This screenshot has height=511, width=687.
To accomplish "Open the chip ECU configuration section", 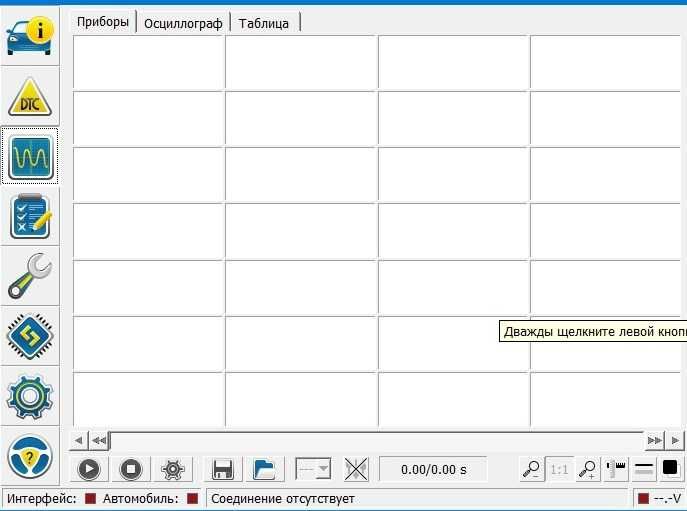I will (30, 336).
